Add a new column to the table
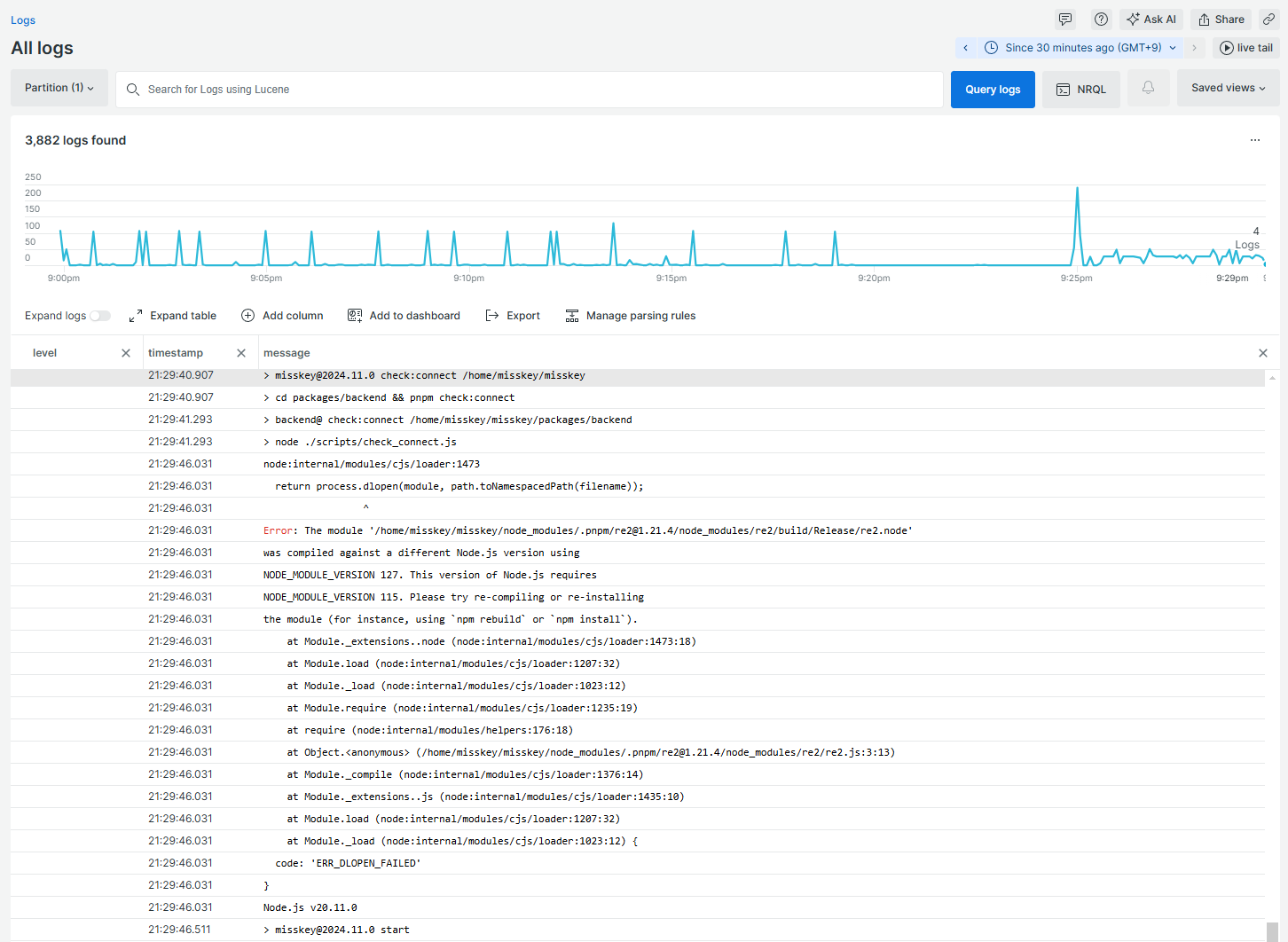Screen dimensions: 1288x942 tap(282, 315)
